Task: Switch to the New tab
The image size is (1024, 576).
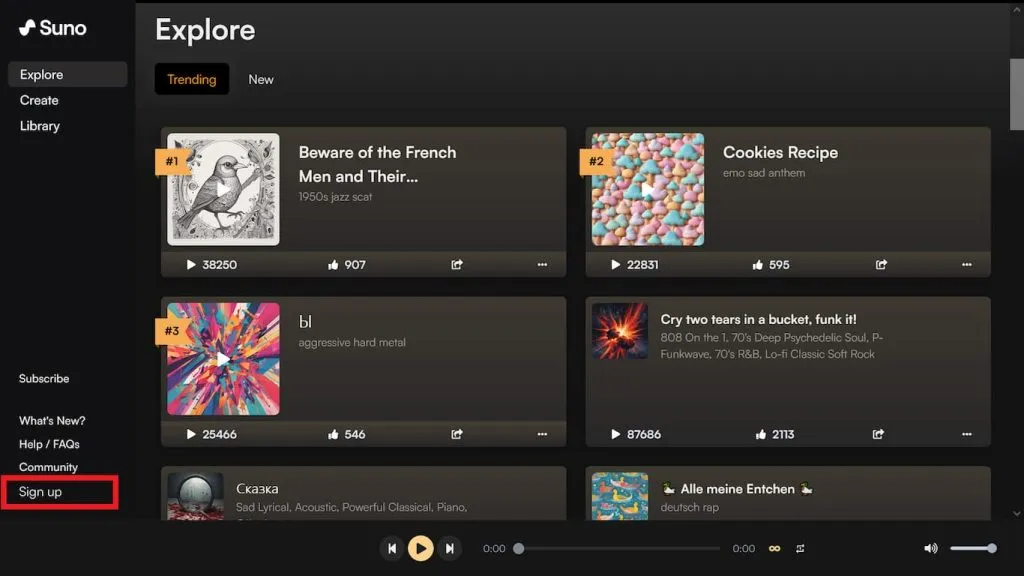Action: [261, 80]
